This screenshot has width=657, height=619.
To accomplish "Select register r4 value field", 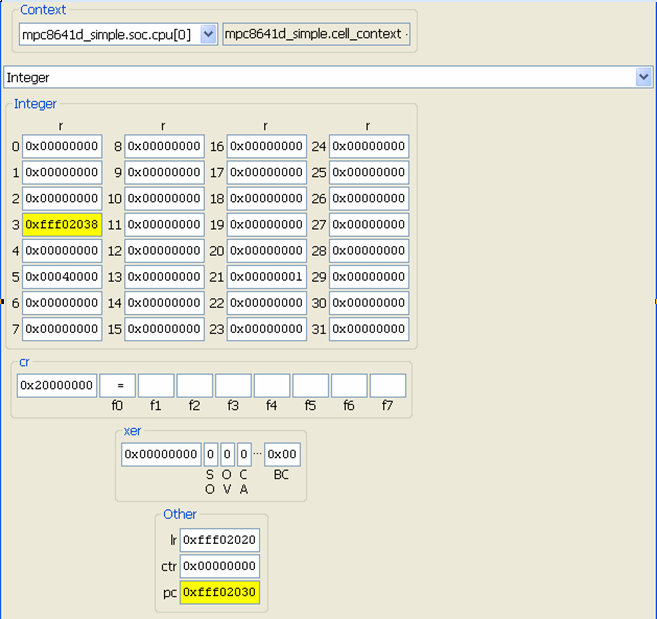I will [62, 251].
